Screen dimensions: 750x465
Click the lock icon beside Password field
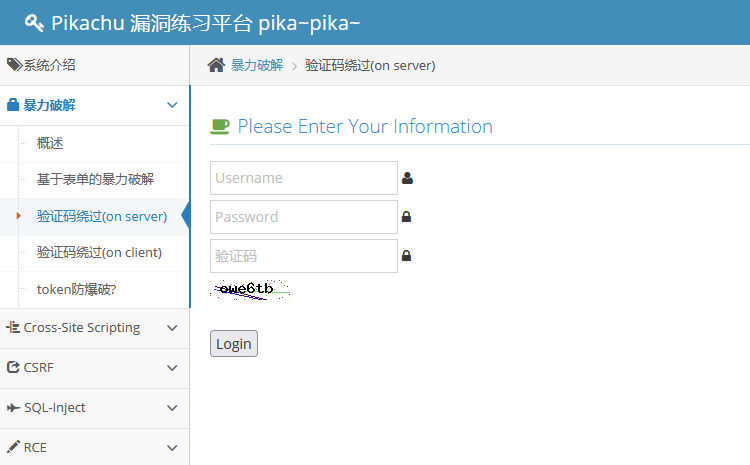pyautogui.click(x=406, y=217)
